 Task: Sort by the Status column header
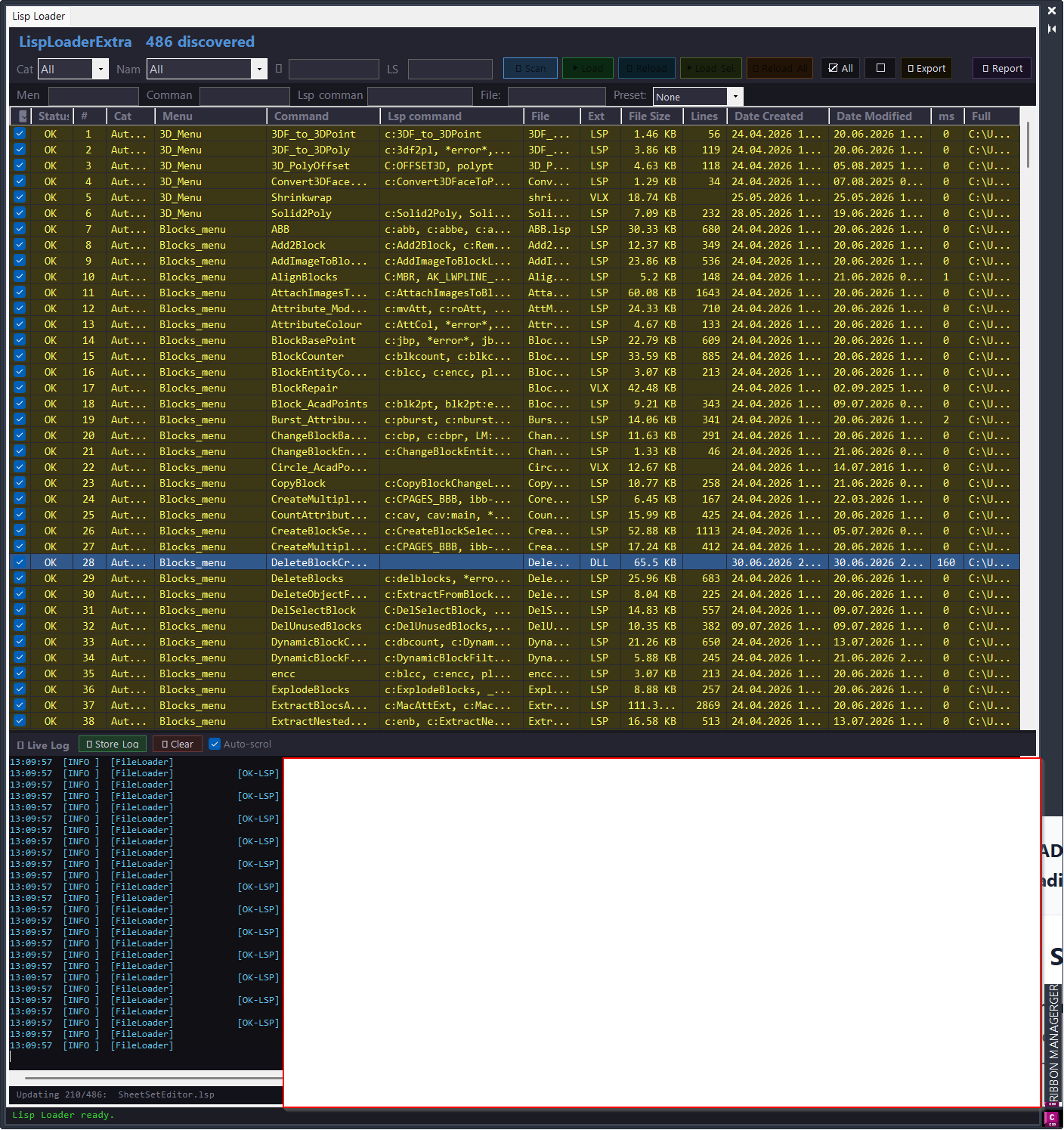(52, 116)
